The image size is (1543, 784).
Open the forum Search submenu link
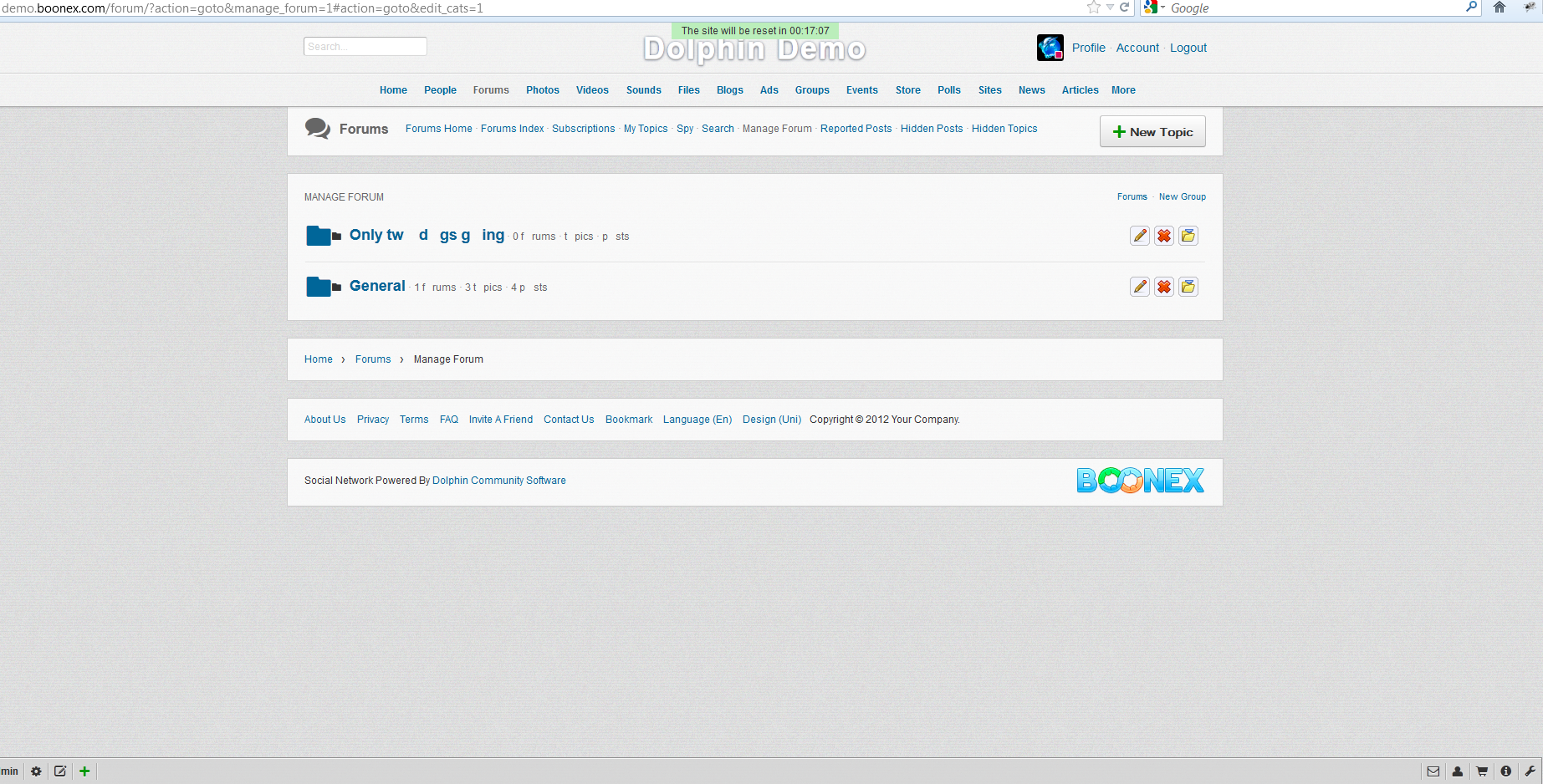(718, 129)
